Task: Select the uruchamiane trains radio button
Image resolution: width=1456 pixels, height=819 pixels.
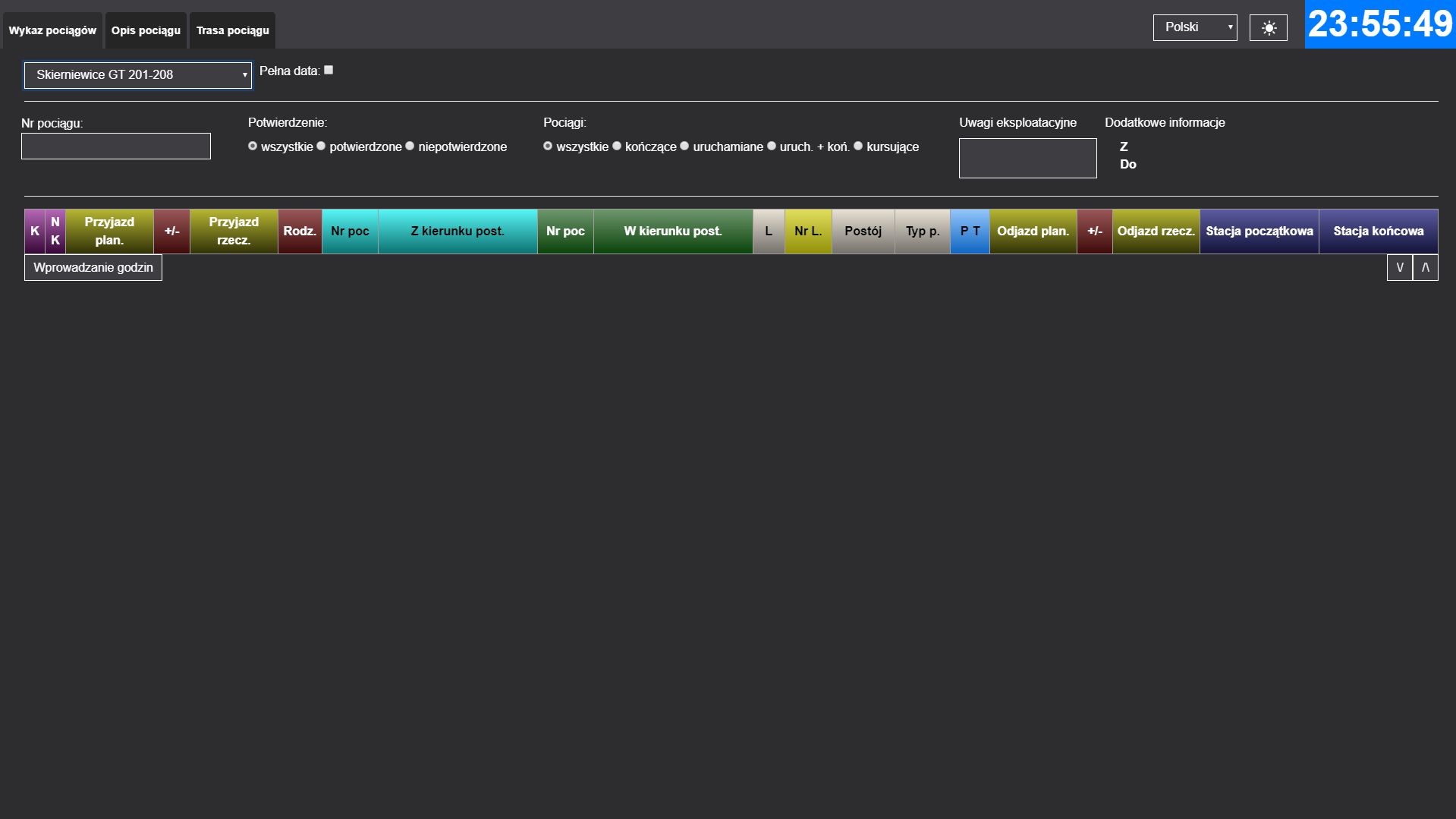Action: click(x=685, y=146)
